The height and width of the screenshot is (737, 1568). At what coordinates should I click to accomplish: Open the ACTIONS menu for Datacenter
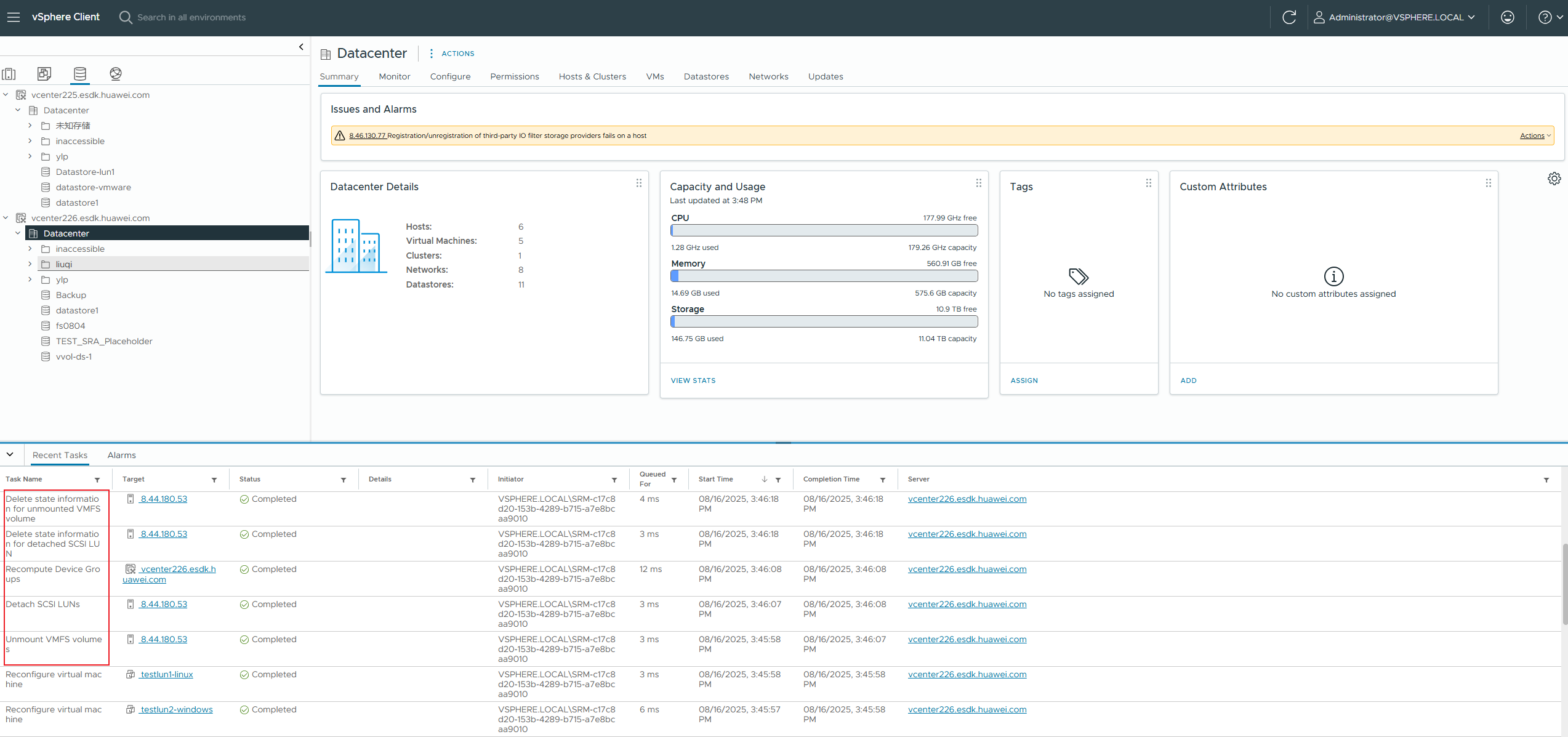click(452, 54)
